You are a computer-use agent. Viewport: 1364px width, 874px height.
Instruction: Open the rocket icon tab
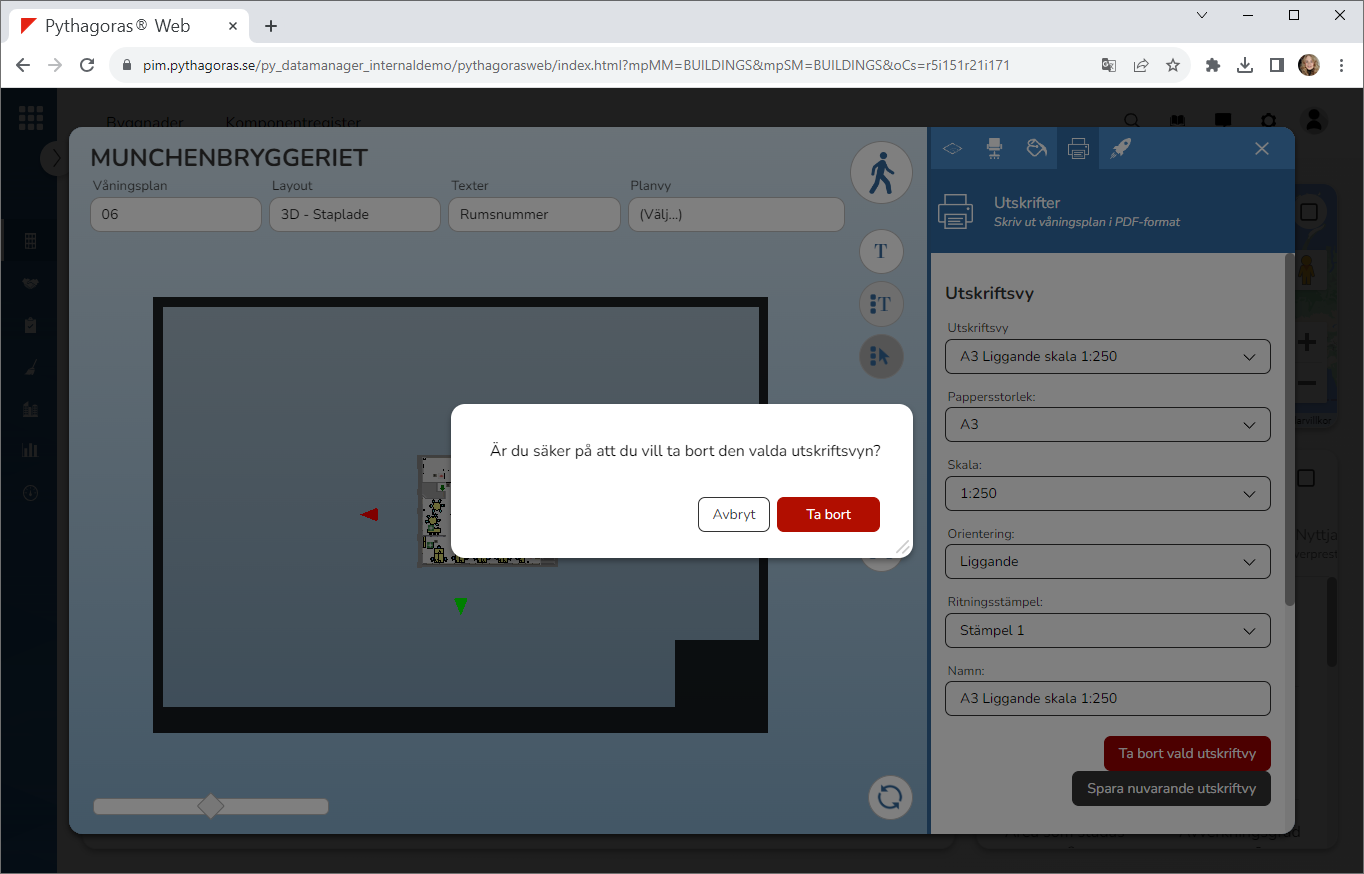coord(1121,148)
